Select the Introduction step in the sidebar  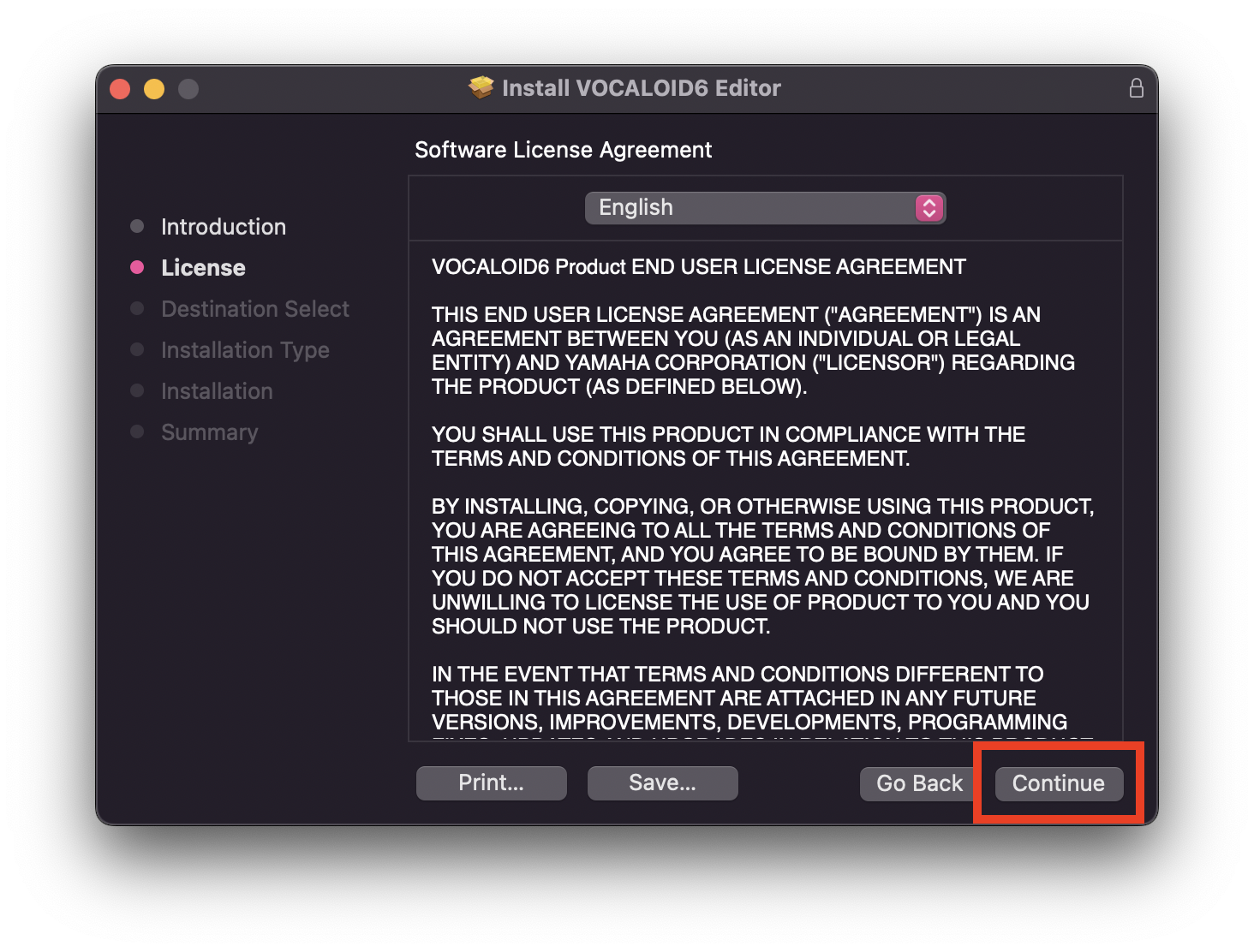(x=223, y=226)
